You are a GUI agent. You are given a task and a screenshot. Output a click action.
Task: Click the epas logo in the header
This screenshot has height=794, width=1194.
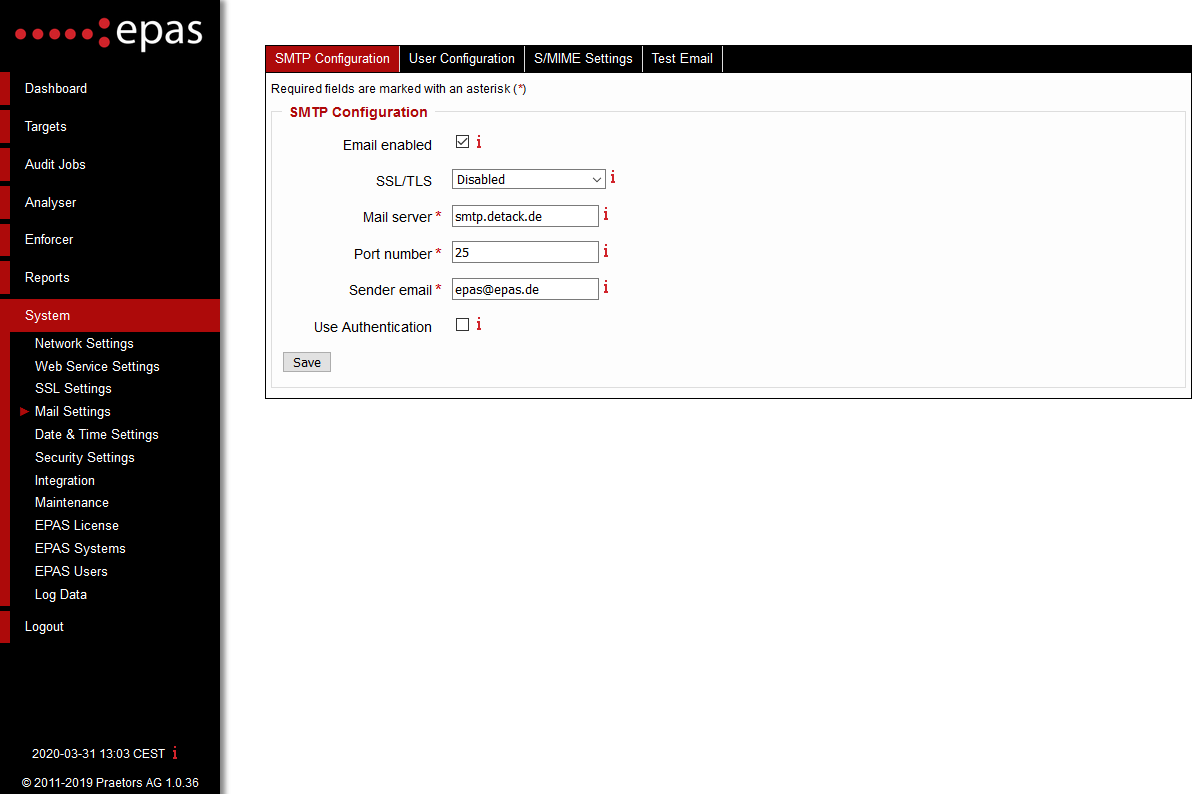[108, 34]
